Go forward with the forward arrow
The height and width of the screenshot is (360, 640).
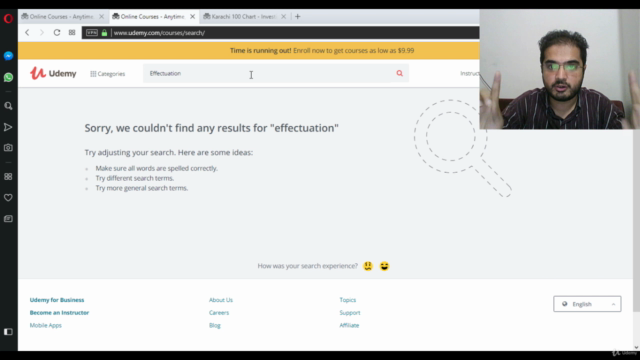click(42, 33)
